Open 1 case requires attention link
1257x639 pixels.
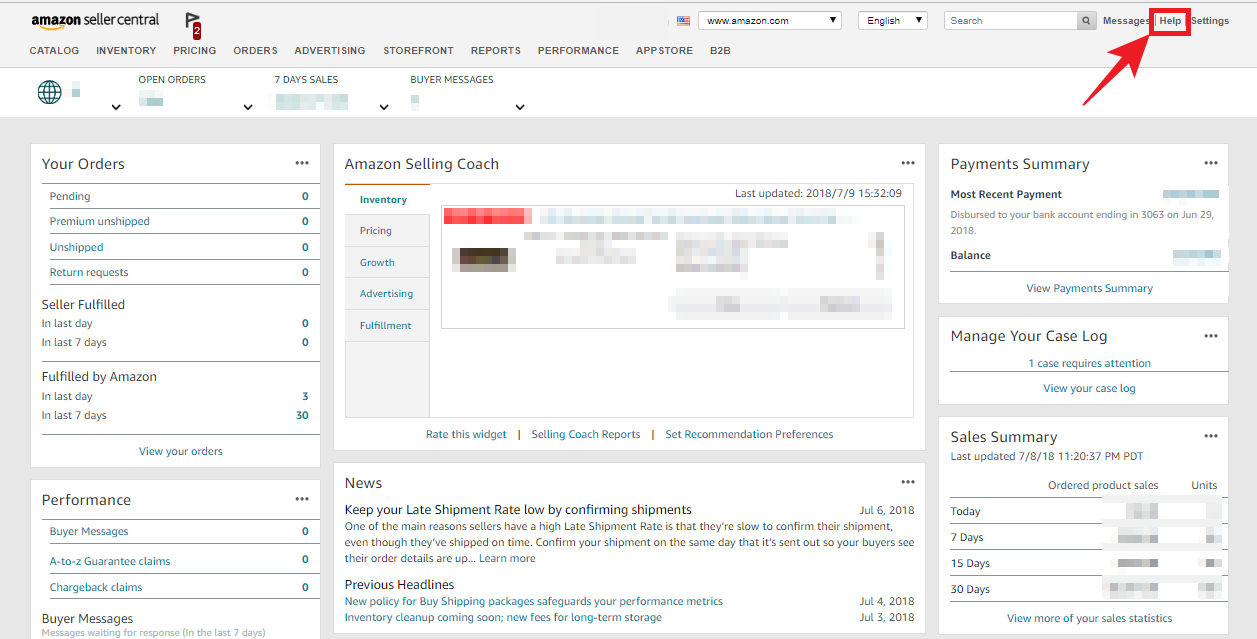(x=1089, y=363)
